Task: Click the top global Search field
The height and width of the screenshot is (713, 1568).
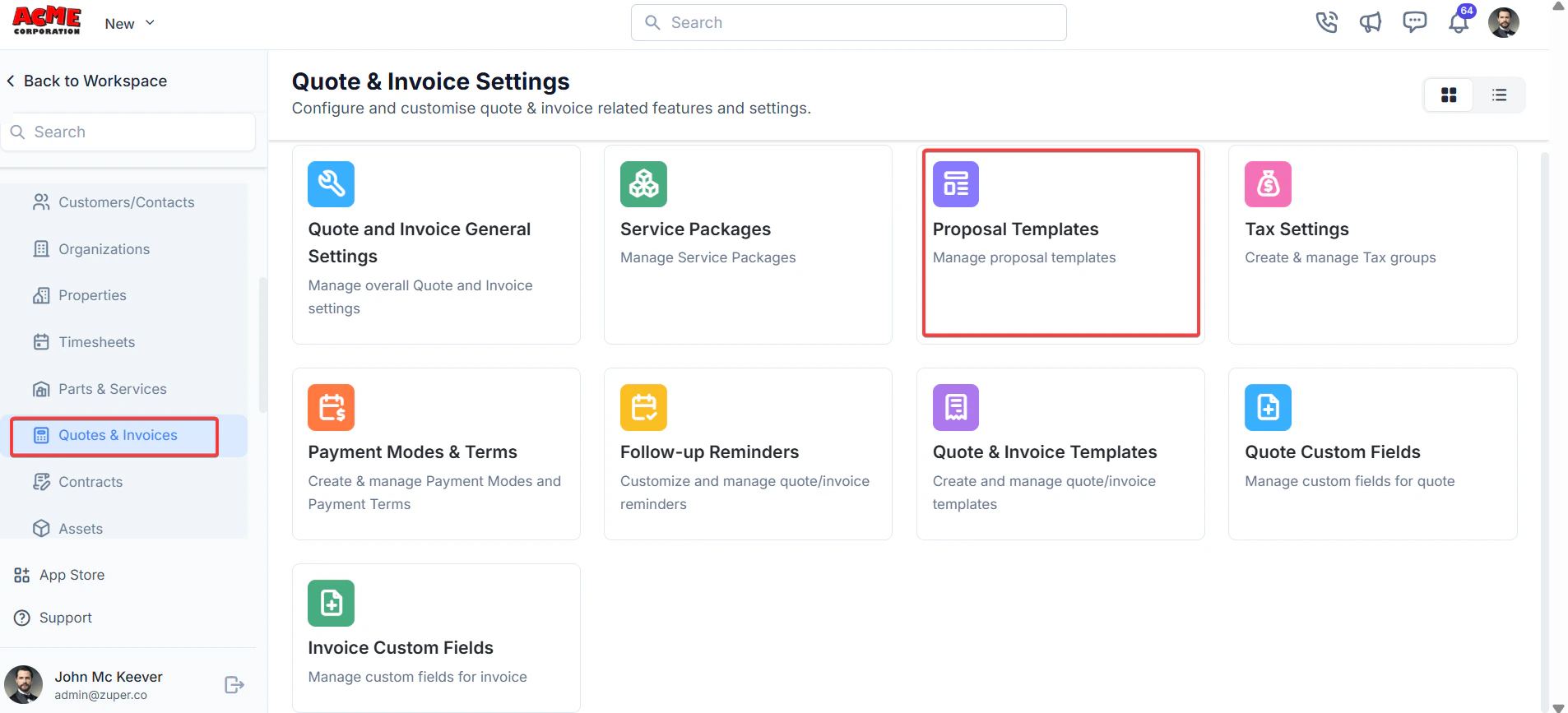Action: pos(849,22)
